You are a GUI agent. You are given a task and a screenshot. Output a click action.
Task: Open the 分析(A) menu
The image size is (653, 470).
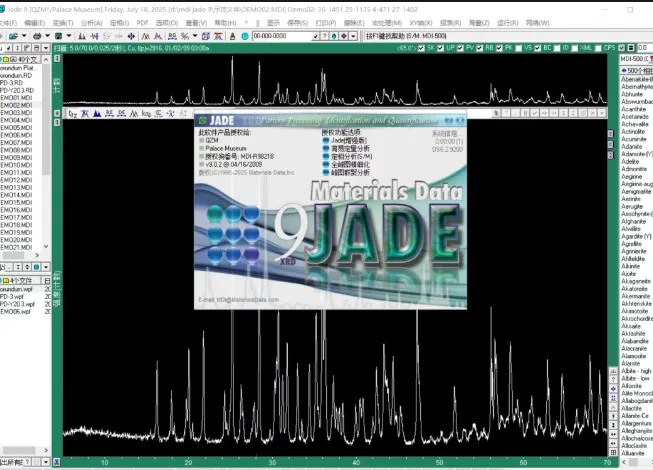[x=91, y=23]
